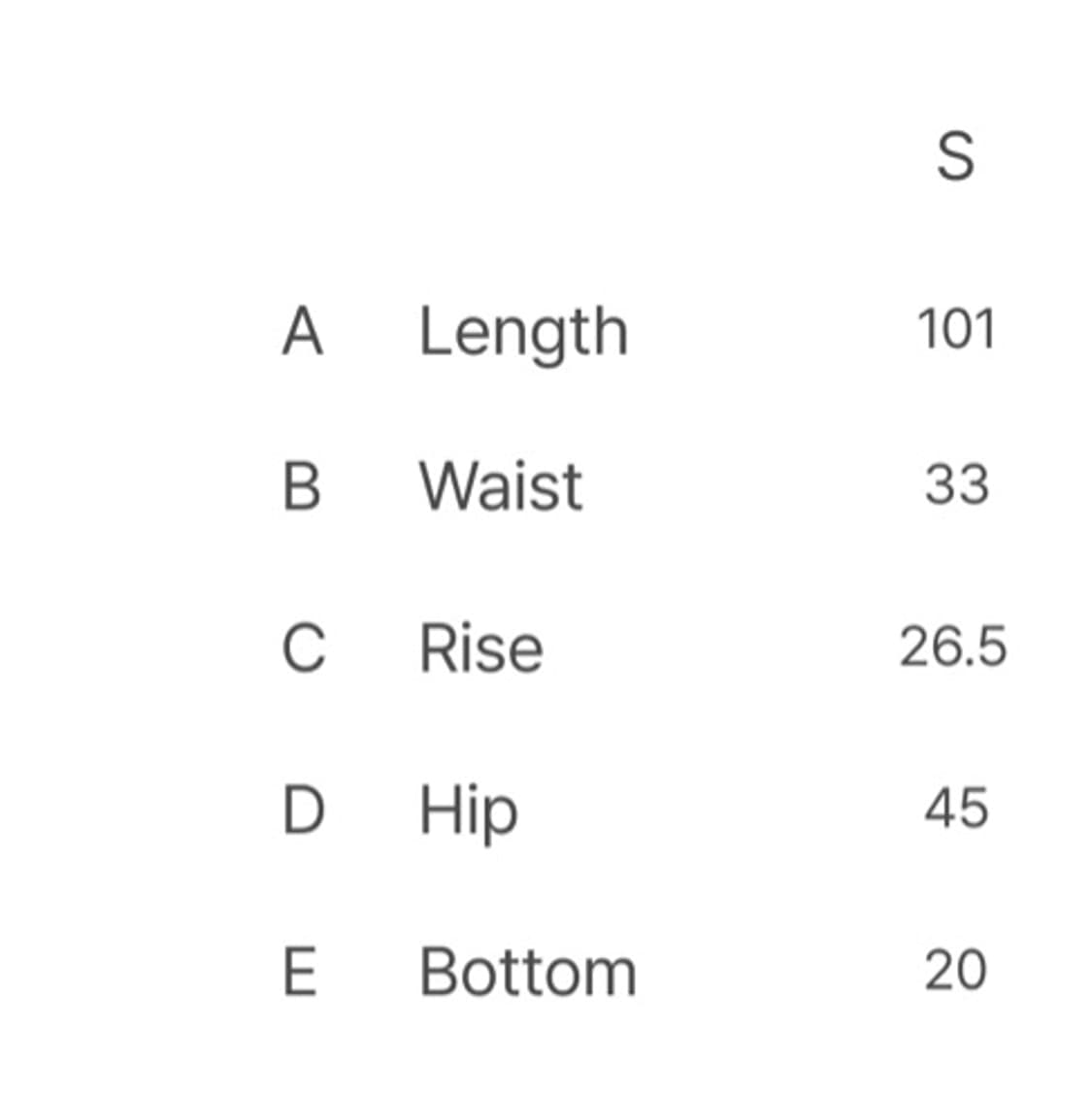This screenshot has height=1094, width=1092.
Task: Select the Length measurement label
Action: [523, 333]
